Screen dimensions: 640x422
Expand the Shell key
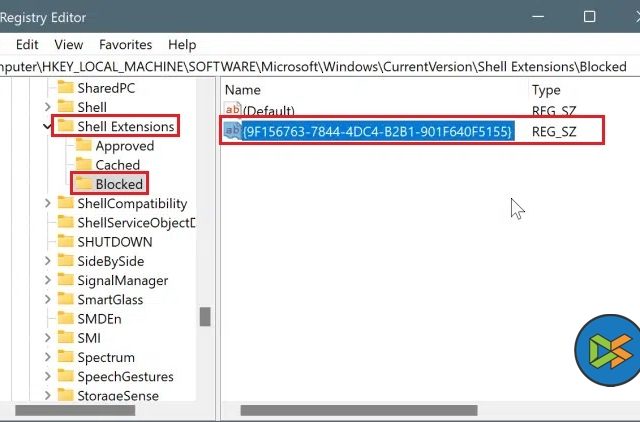point(48,107)
